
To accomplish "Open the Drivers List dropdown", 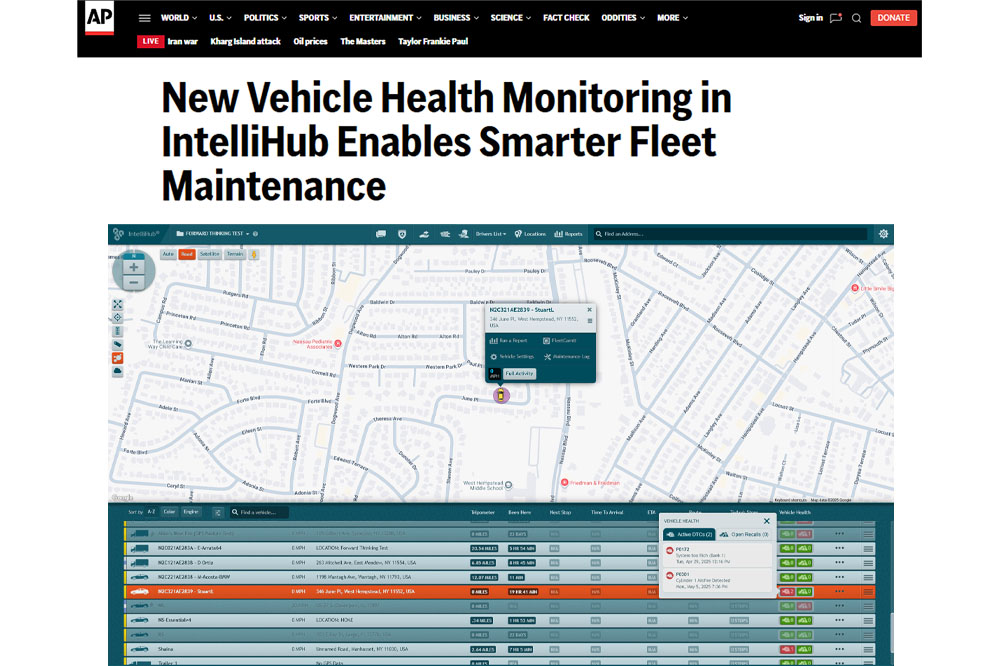I will (x=491, y=233).
